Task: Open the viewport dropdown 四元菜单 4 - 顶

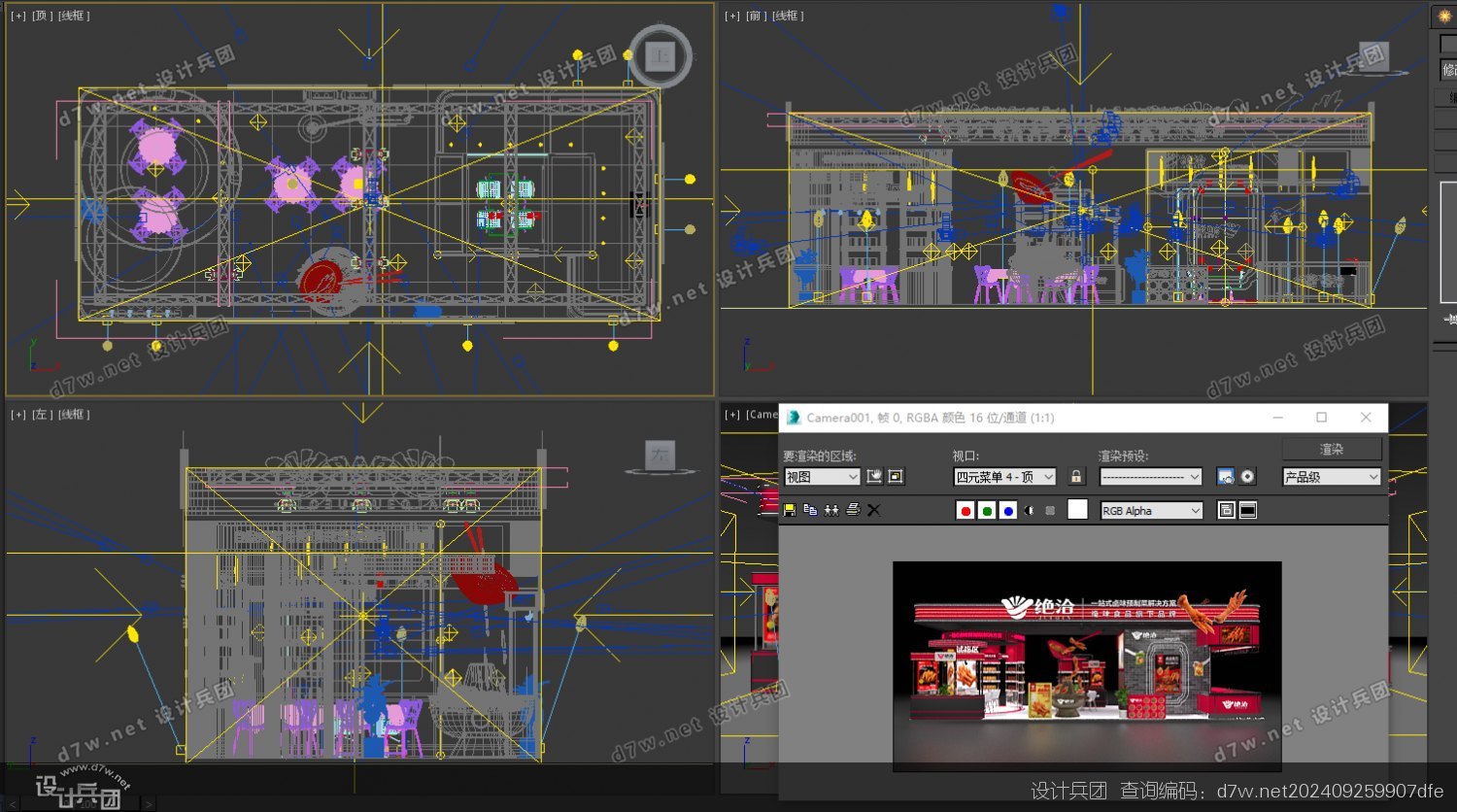Action: point(1004,477)
